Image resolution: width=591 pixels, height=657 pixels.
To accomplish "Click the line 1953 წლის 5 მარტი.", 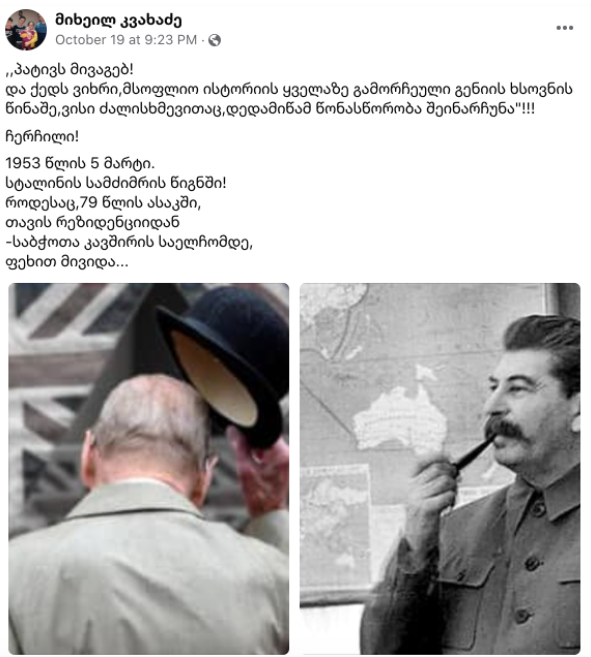I will (80, 163).
